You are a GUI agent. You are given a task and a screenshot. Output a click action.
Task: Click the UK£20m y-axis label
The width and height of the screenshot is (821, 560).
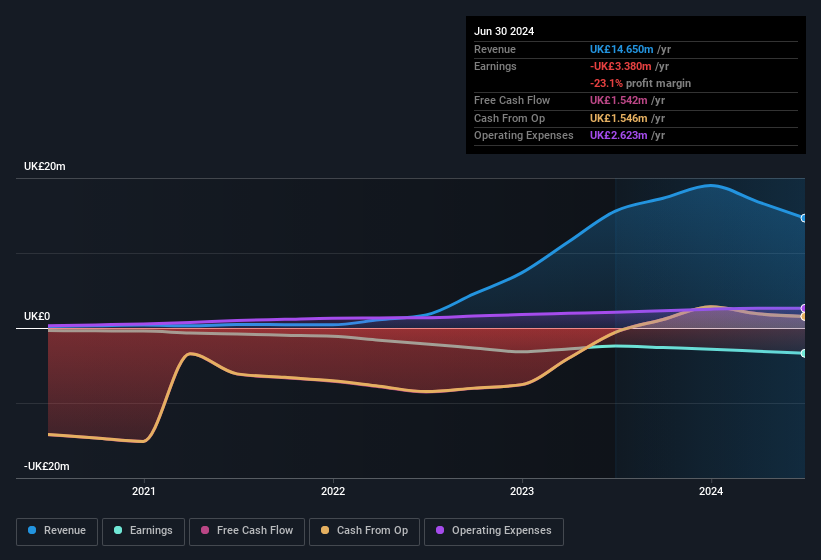(45, 166)
